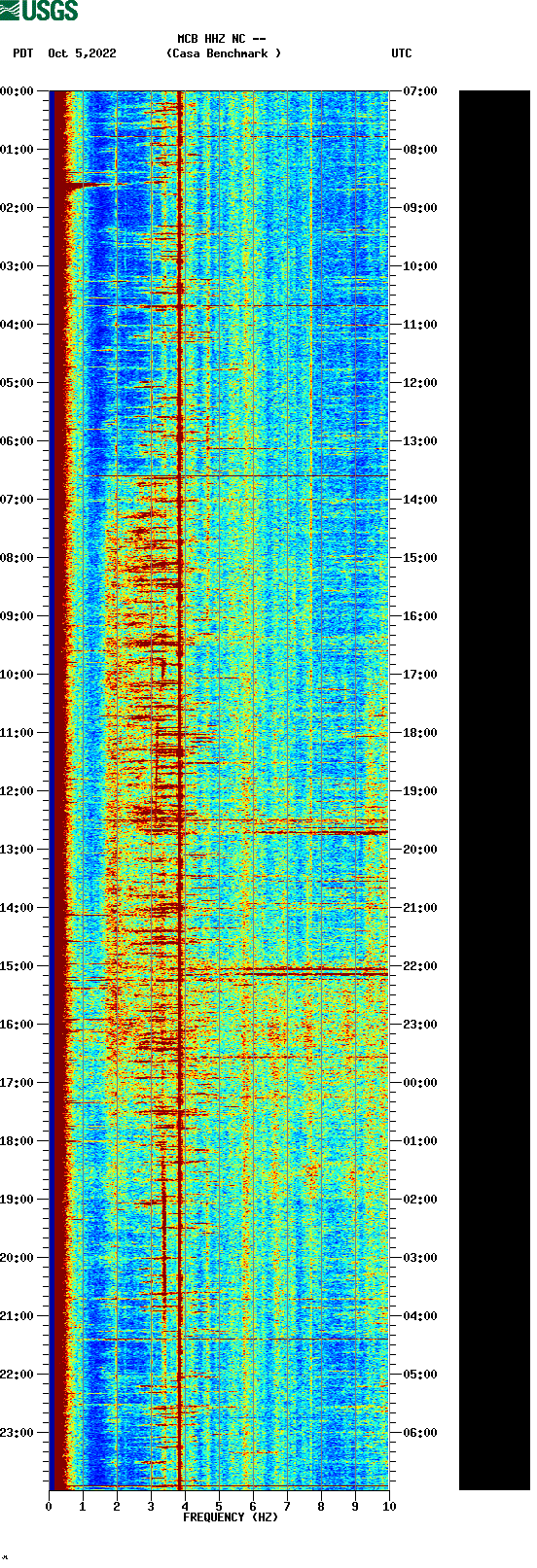Screen dimensions: 537x1568
Task: Click the '10' tick on the frequency axis
Action: click(x=389, y=1507)
